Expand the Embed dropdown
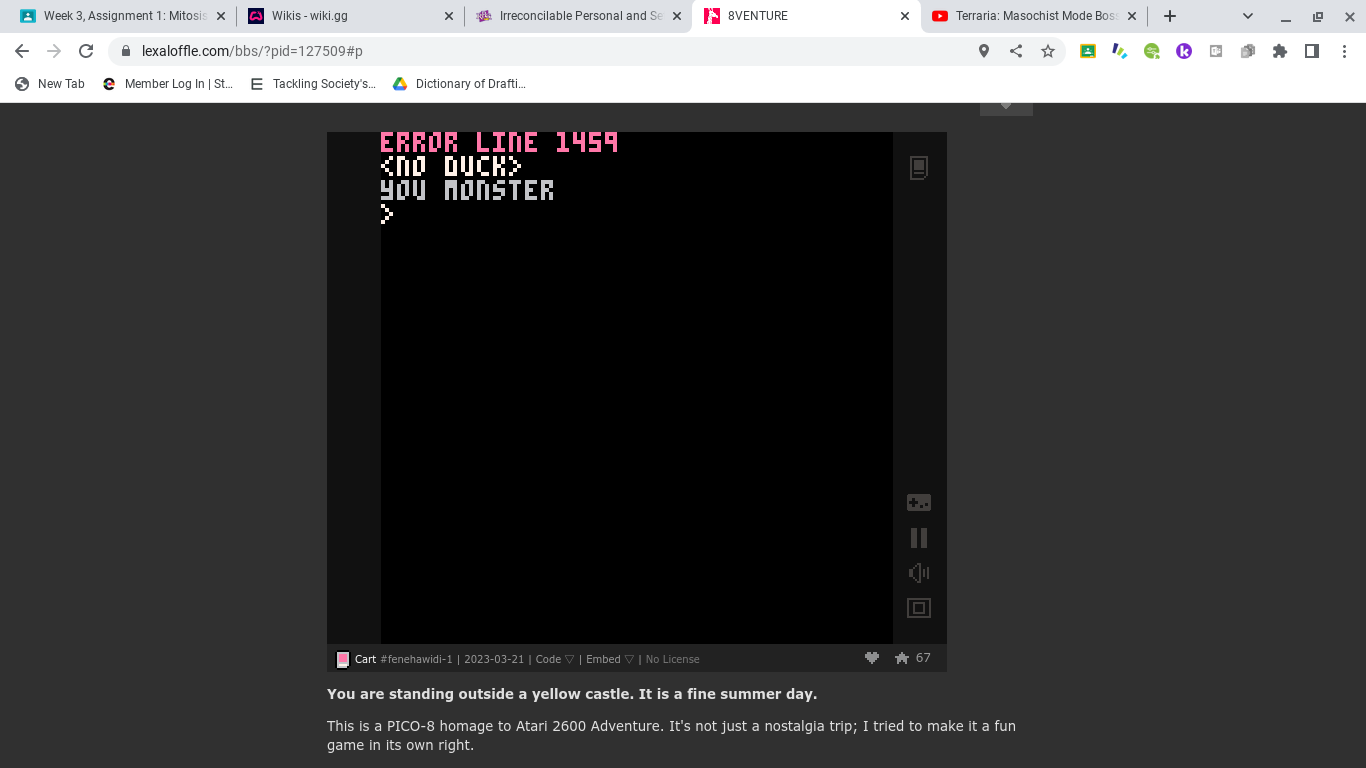This screenshot has width=1366, height=768. coord(610,659)
